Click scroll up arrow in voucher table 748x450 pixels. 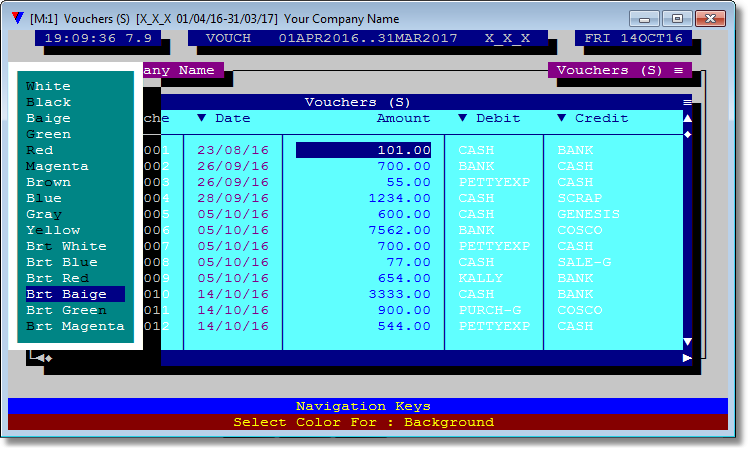(687, 118)
